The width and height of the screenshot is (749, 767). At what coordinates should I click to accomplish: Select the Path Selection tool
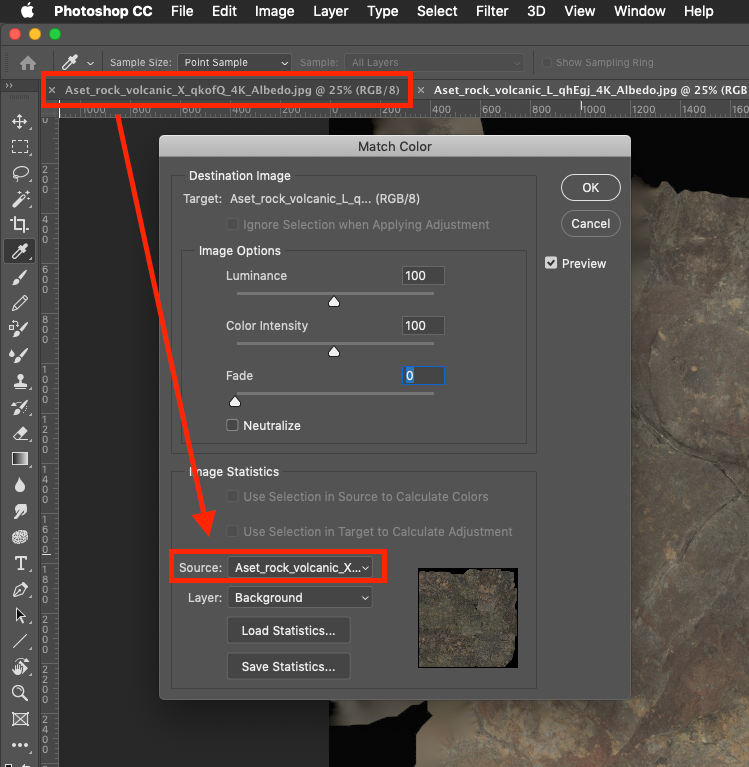20,615
